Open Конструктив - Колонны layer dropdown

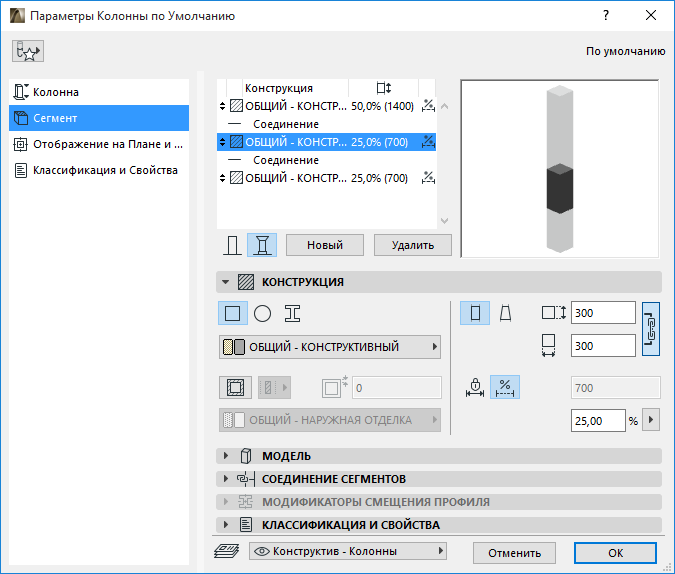(x=348, y=551)
